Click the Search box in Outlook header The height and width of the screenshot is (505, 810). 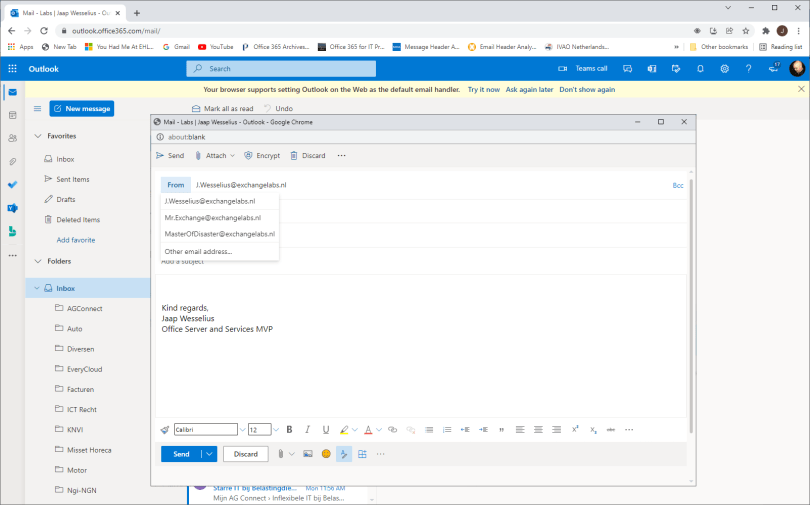tap(281, 68)
